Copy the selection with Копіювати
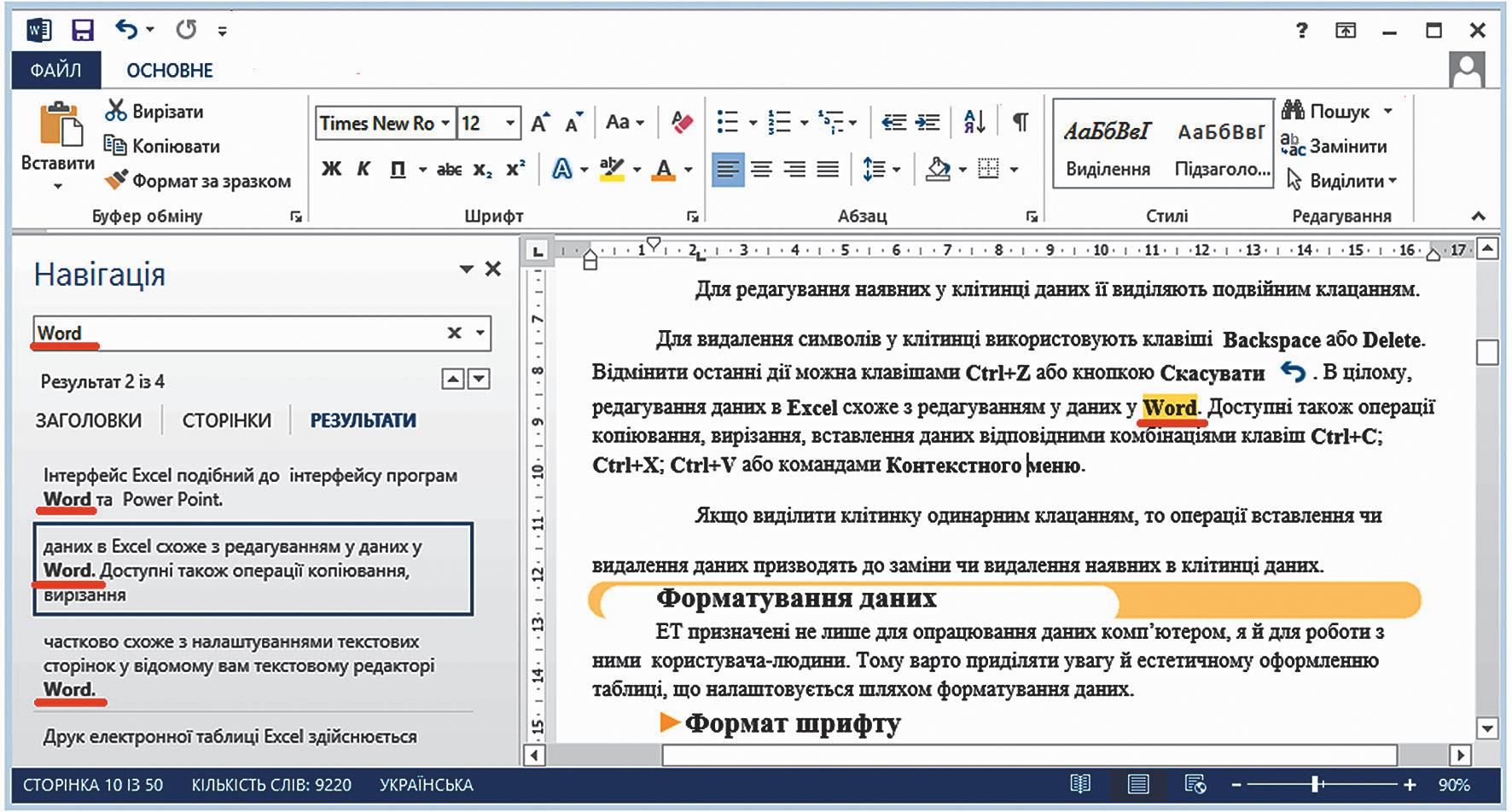This screenshot has height=812, width=1512. [162, 146]
